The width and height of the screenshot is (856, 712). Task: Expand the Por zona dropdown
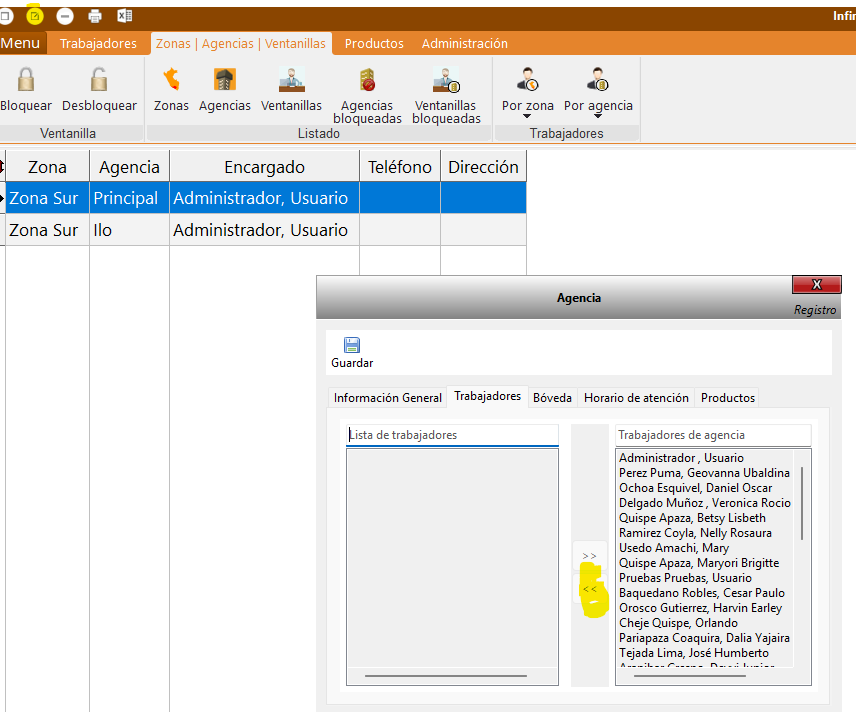[x=527, y=116]
